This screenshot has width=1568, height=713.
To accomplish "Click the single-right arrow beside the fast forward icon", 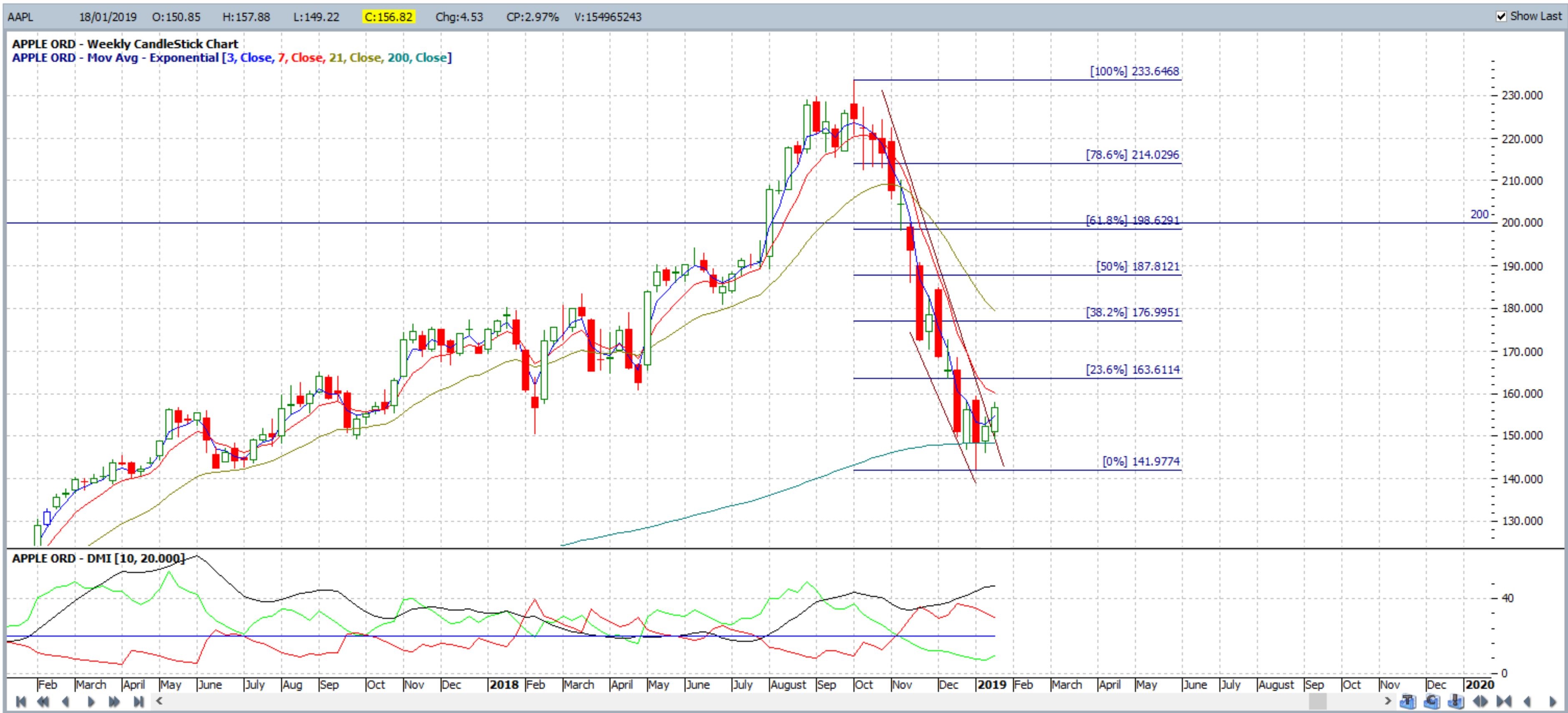I will pyautogui.click(x=91, y=701).
